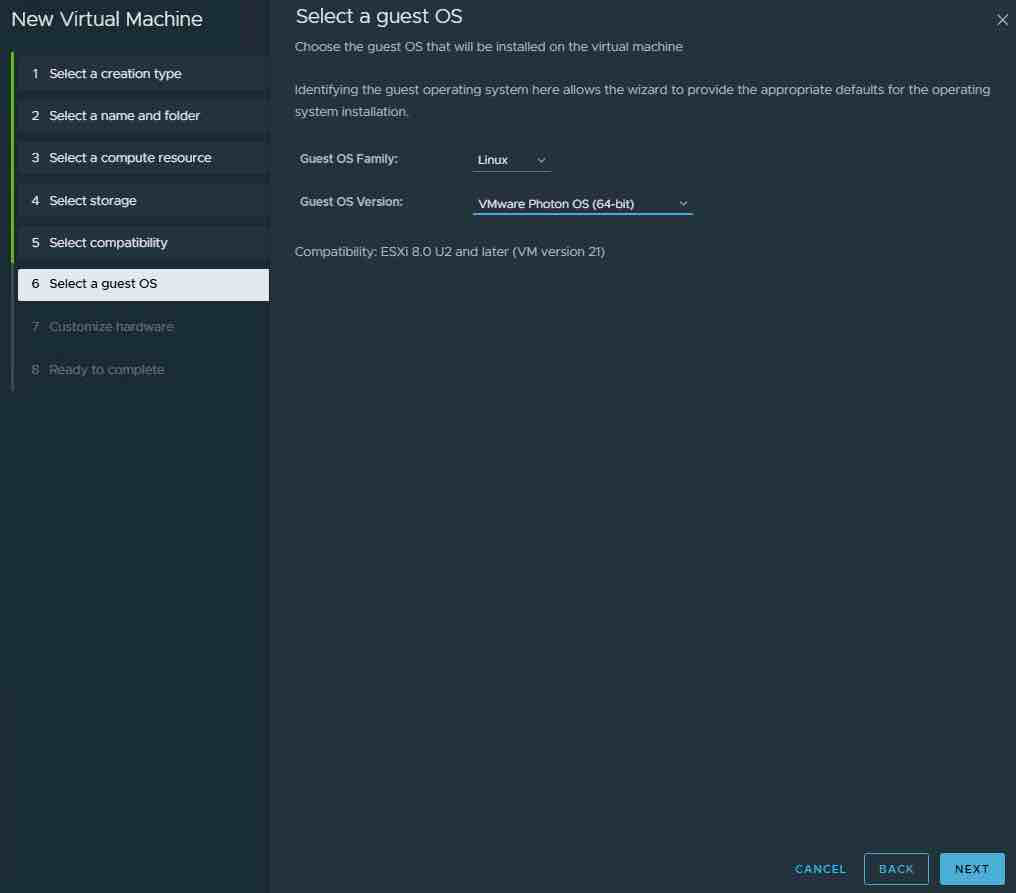The width and height of the screenshot is (1016, 893).
Task: Click the New Virtual Machine title
Action: click(107, 19)
